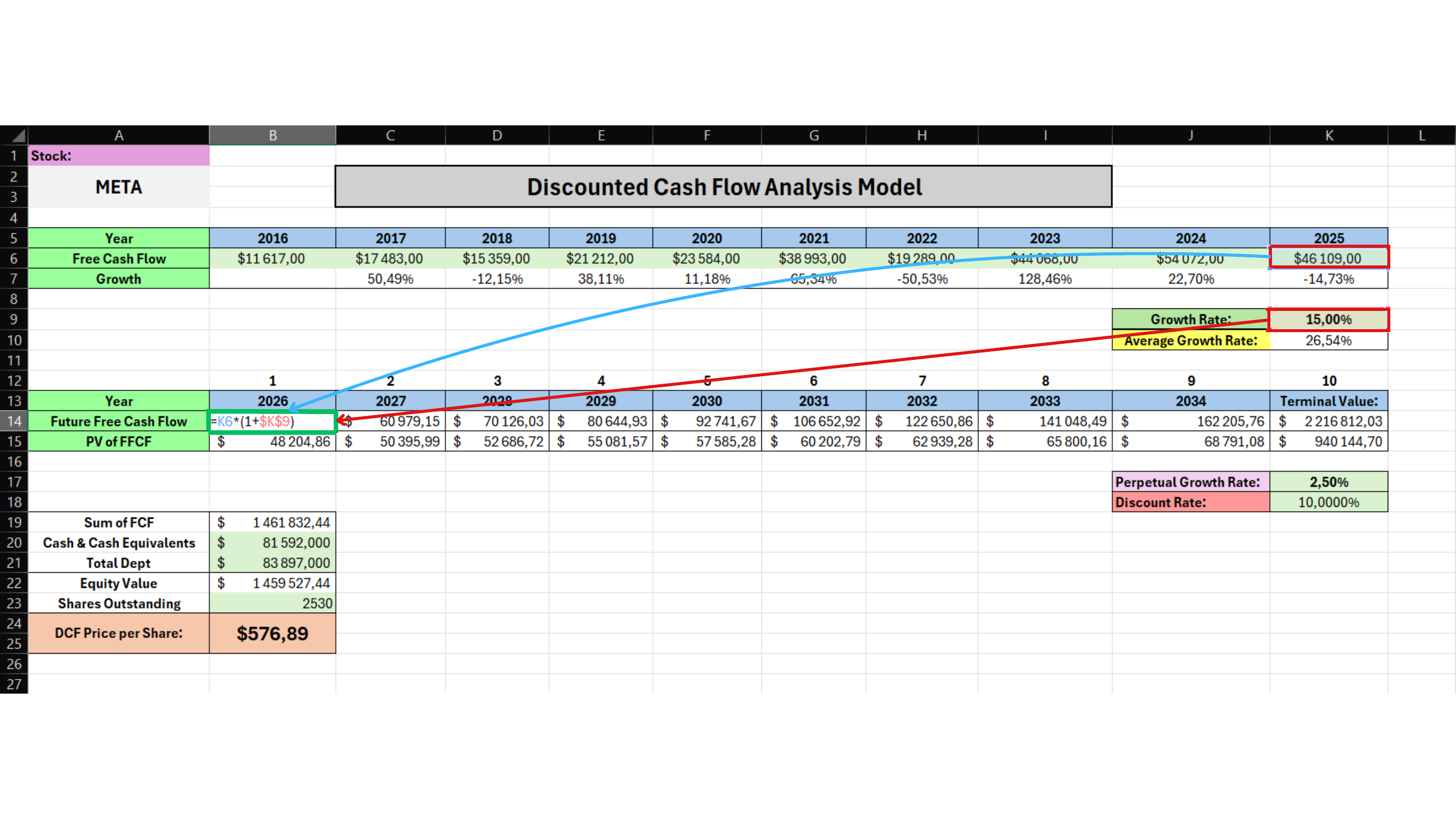
Task: Click the 'Discount Rate:' label cell
Action: coord(1191,503)
